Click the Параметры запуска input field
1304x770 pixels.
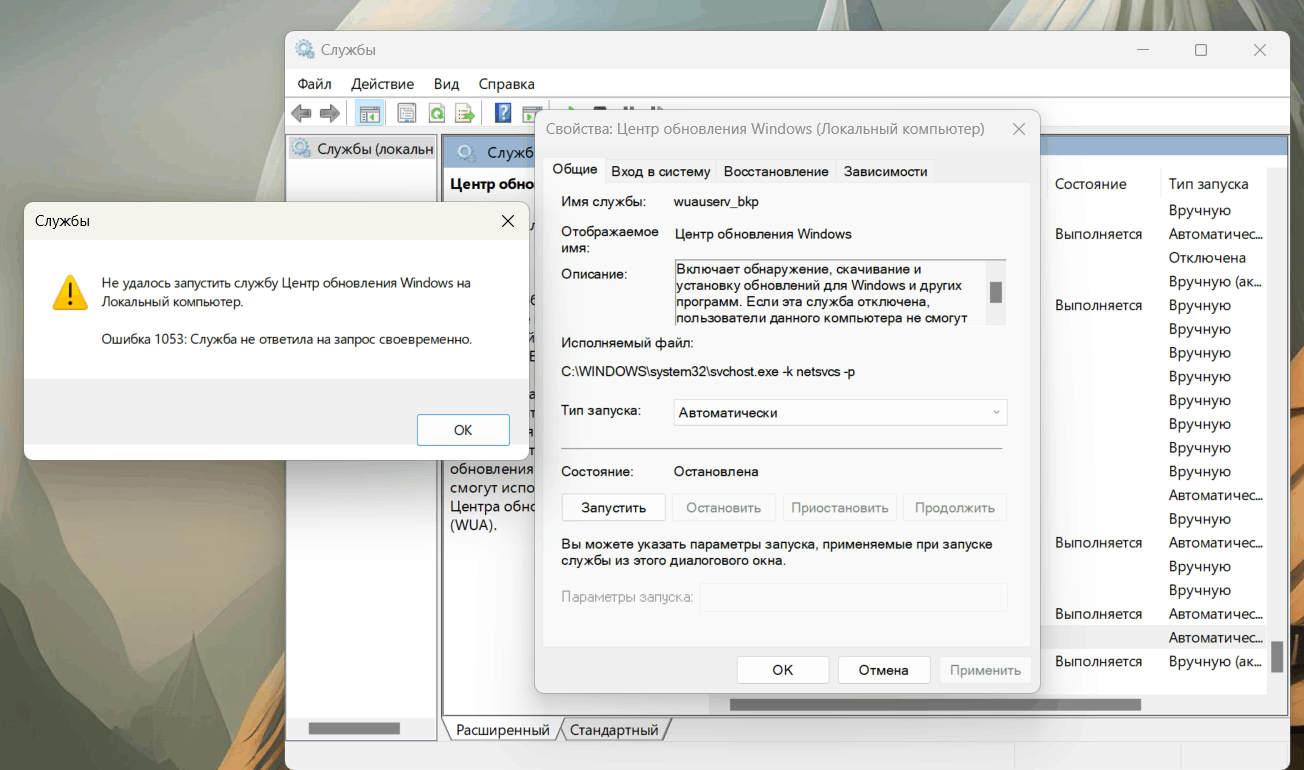tap(853, 597)
